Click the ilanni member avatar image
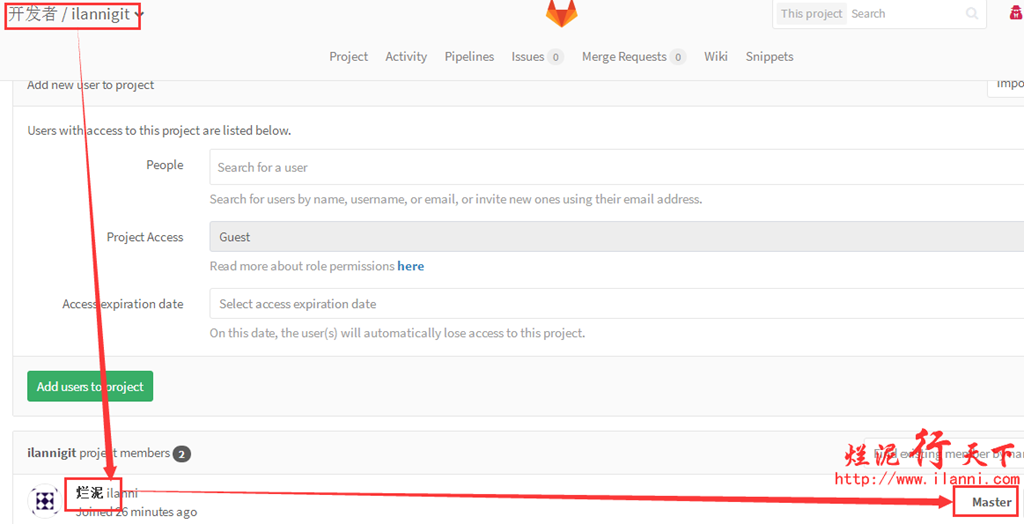1024x524 pixels. tap(44, 500)
